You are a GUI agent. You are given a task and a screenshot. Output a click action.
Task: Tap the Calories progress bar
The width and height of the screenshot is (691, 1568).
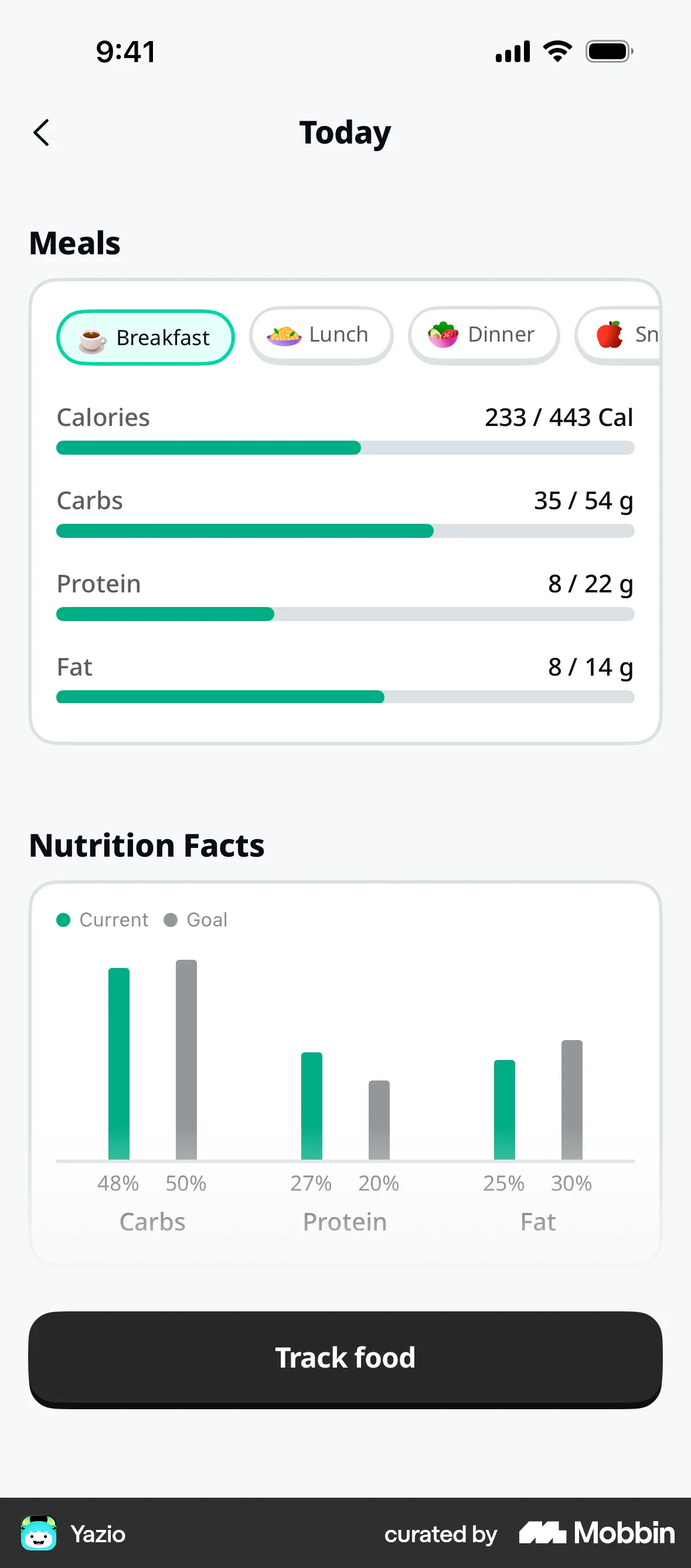345,448
